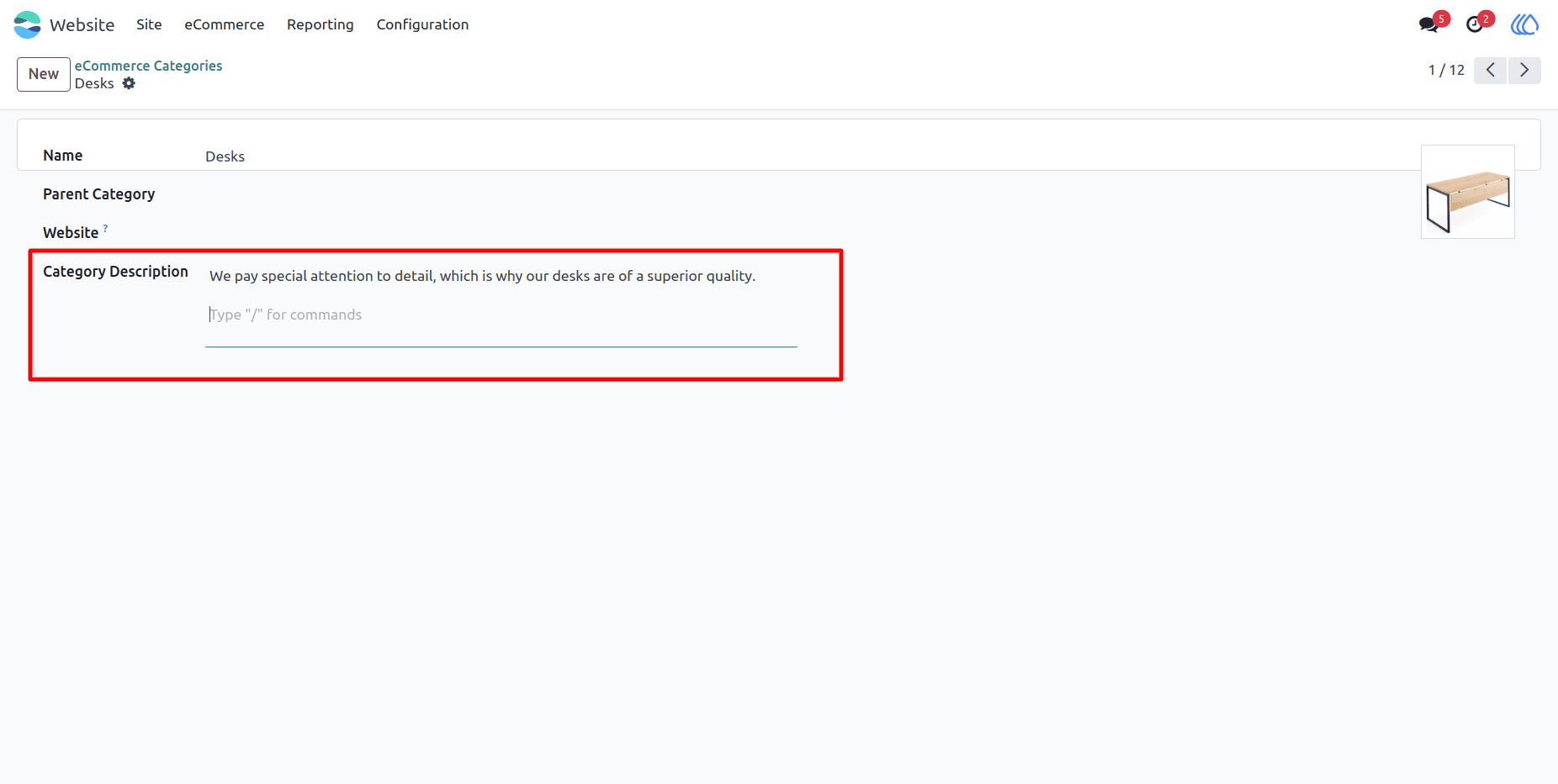
Task: Click the desk category image thumbnail
Action: pyautogui.click(x=1468, y=192)
